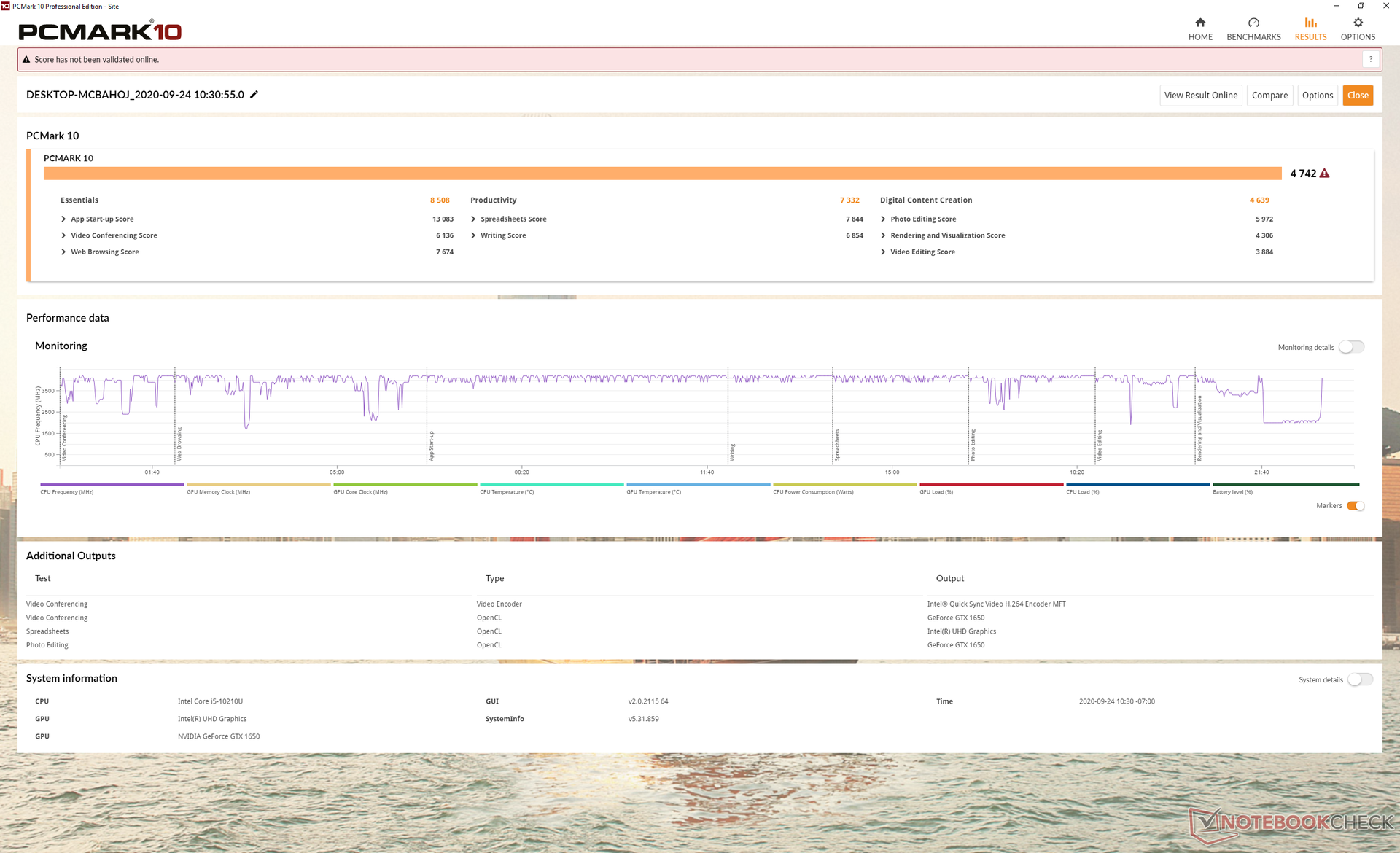
Task: Toggle the System details switch
Action: click(x=1360, y=679)
